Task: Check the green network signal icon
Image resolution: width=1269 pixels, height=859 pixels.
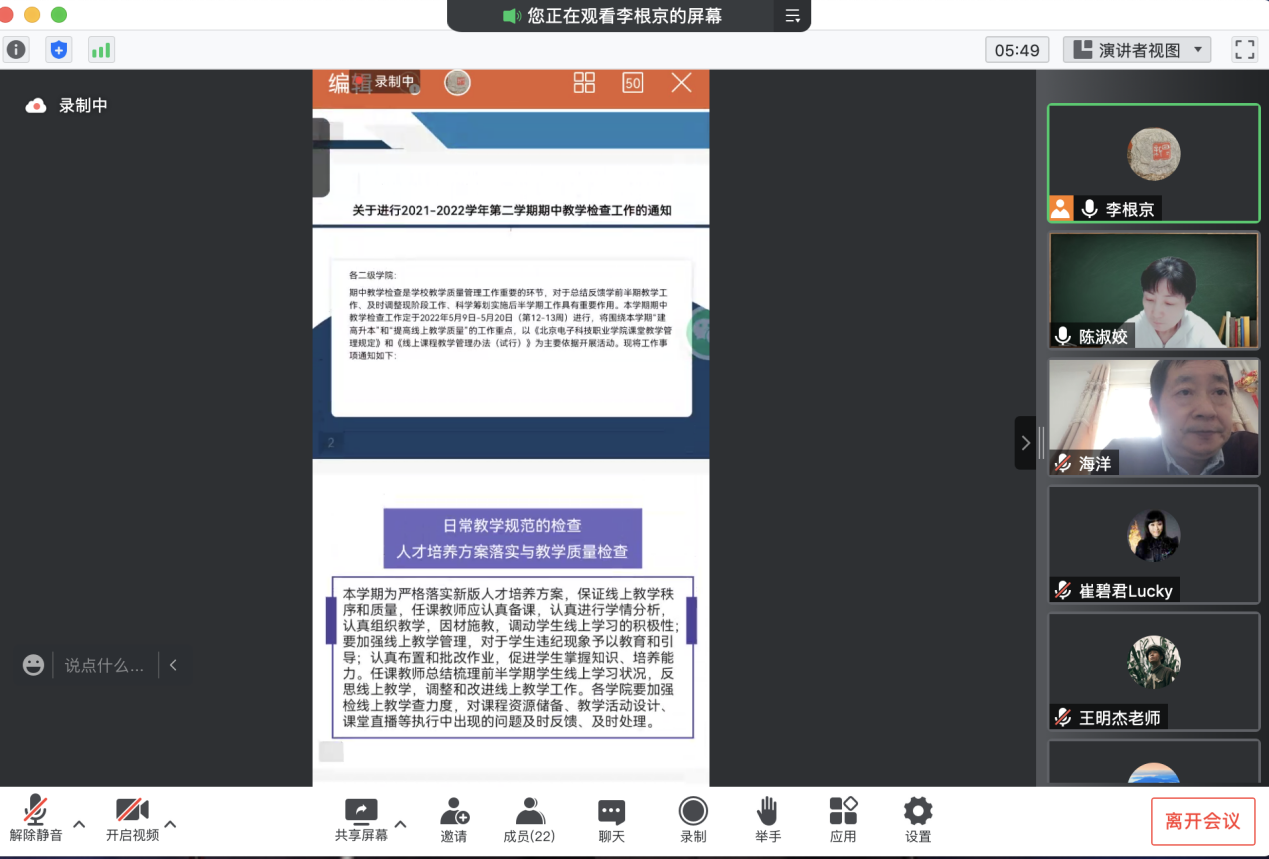Action: point(101,49)
